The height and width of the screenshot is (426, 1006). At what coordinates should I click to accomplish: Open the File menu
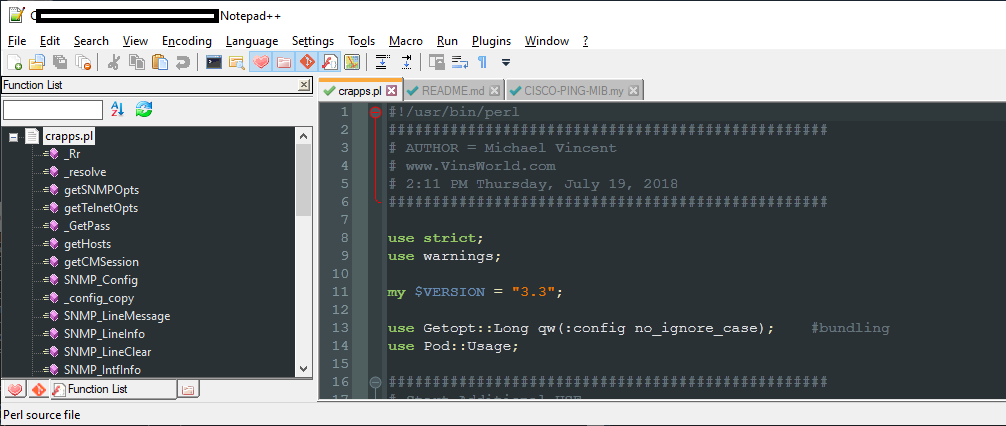[17, 41]
